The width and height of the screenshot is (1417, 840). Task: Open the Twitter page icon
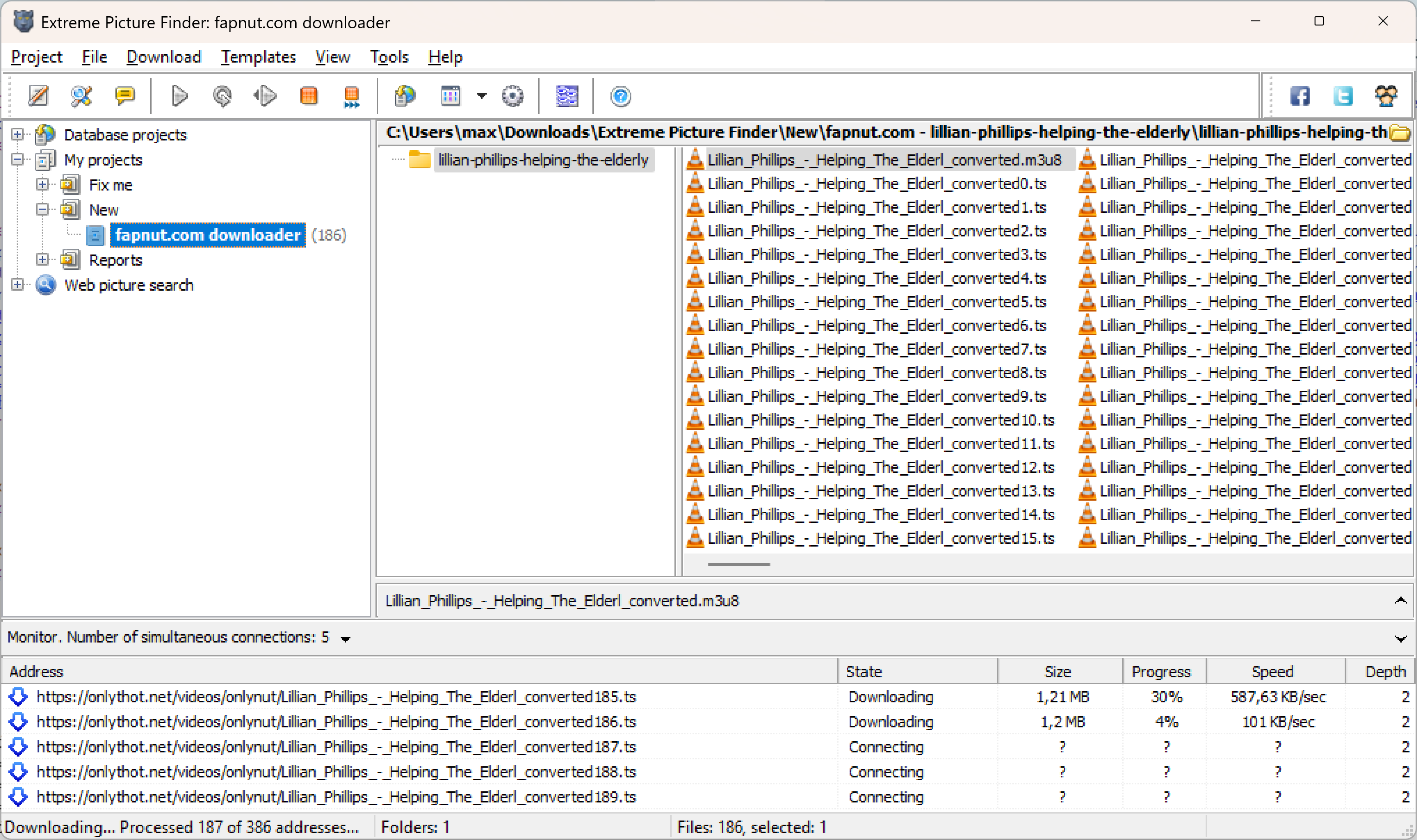1343,96
